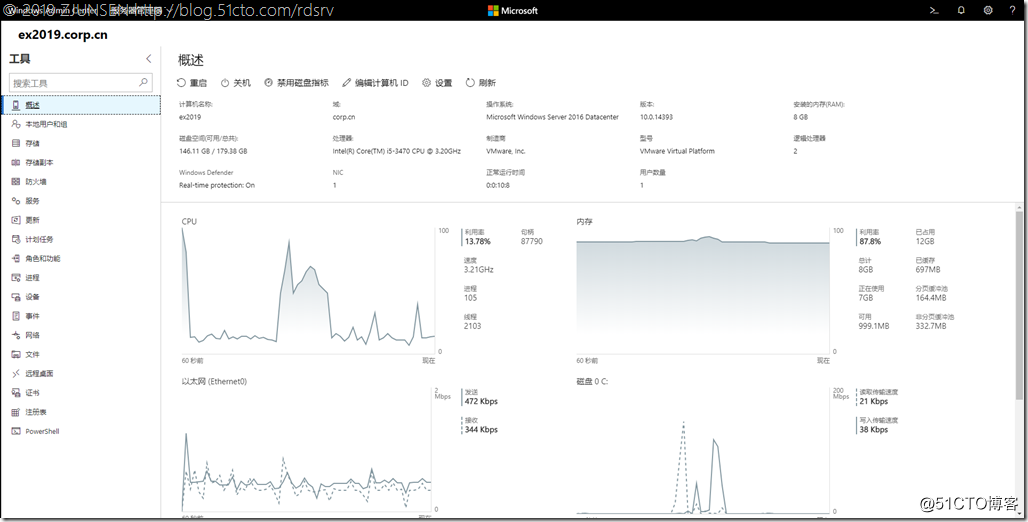This screenshot has height=522, width=1028.
Task: Open the PowerShell script icon in the top bar
Action: click(x=934, y=10)
